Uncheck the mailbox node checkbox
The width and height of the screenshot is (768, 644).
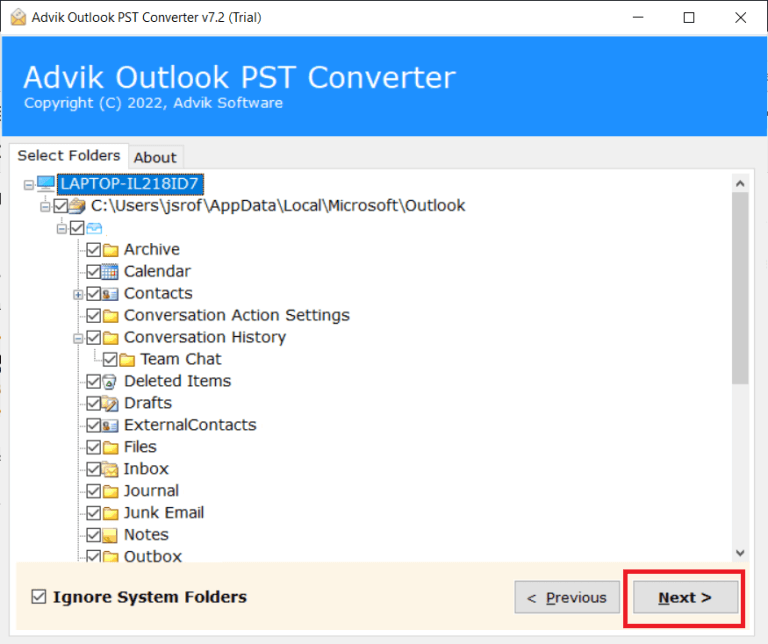[77, 228]
